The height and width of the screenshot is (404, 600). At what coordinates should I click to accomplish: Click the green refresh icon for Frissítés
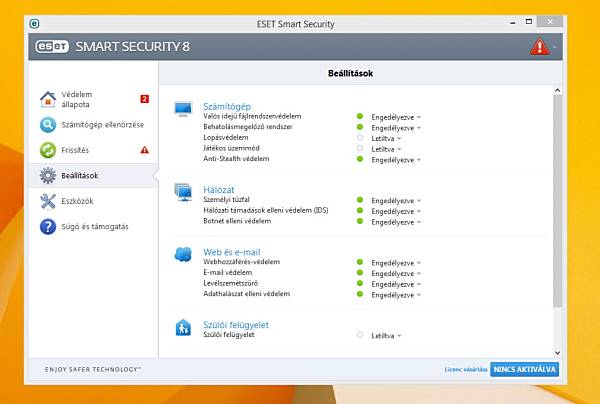pos(48,150)
